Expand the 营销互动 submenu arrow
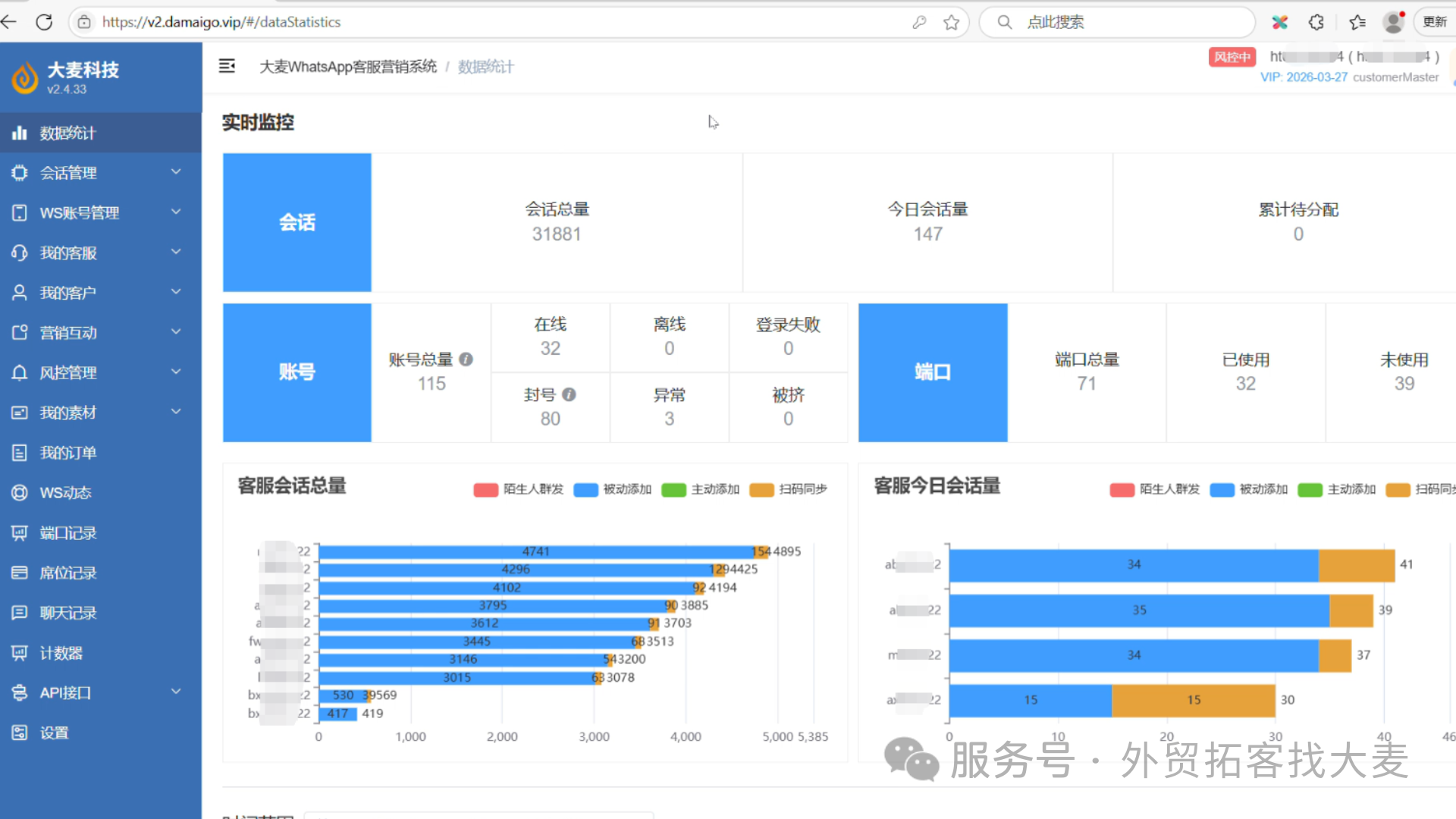 [x=176, y=332]
